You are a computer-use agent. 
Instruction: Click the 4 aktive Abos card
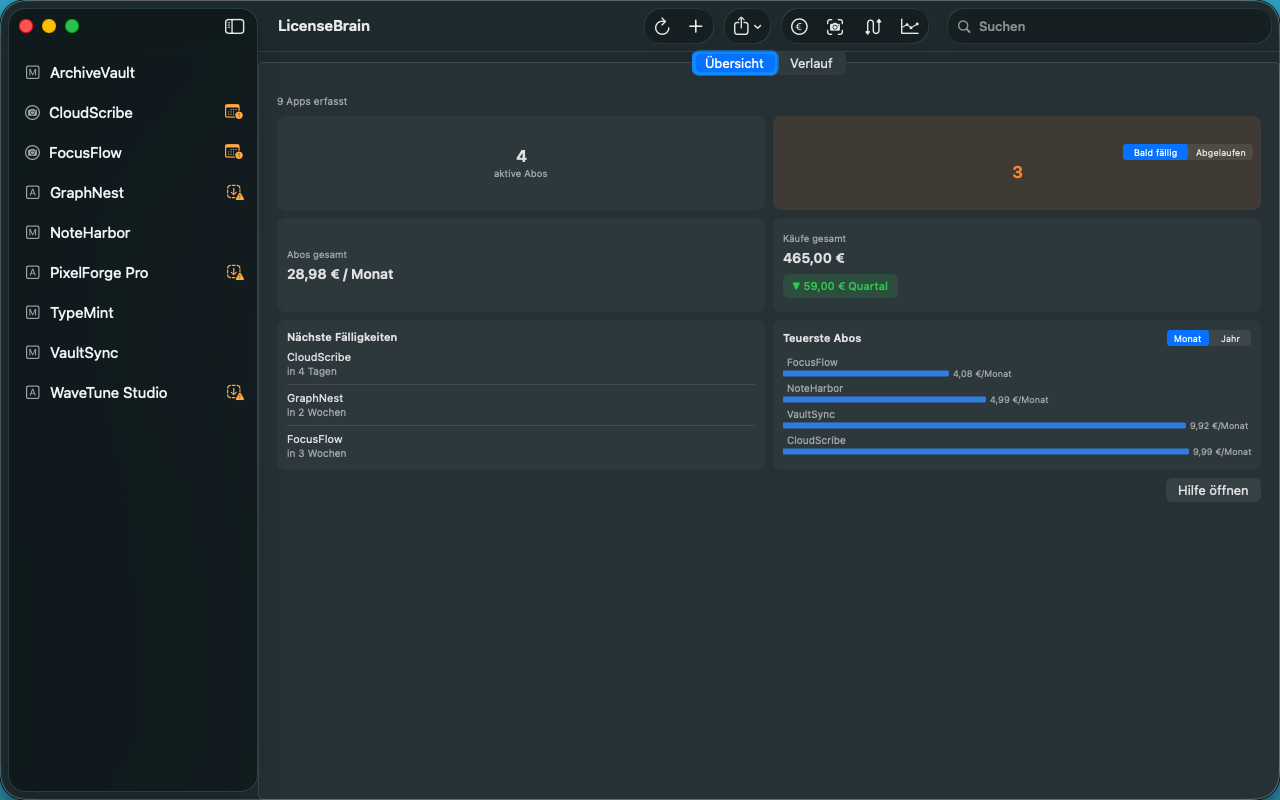pos(521,163)
